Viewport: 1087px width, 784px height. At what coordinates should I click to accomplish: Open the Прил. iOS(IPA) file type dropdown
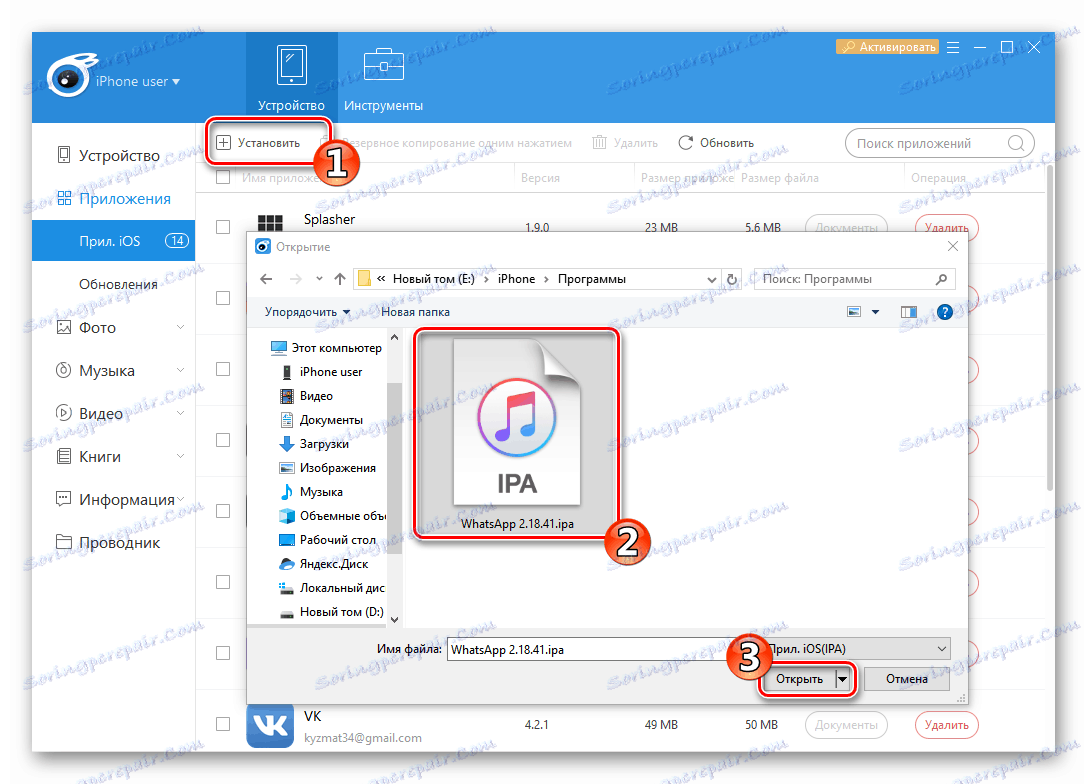pos(858,649)
